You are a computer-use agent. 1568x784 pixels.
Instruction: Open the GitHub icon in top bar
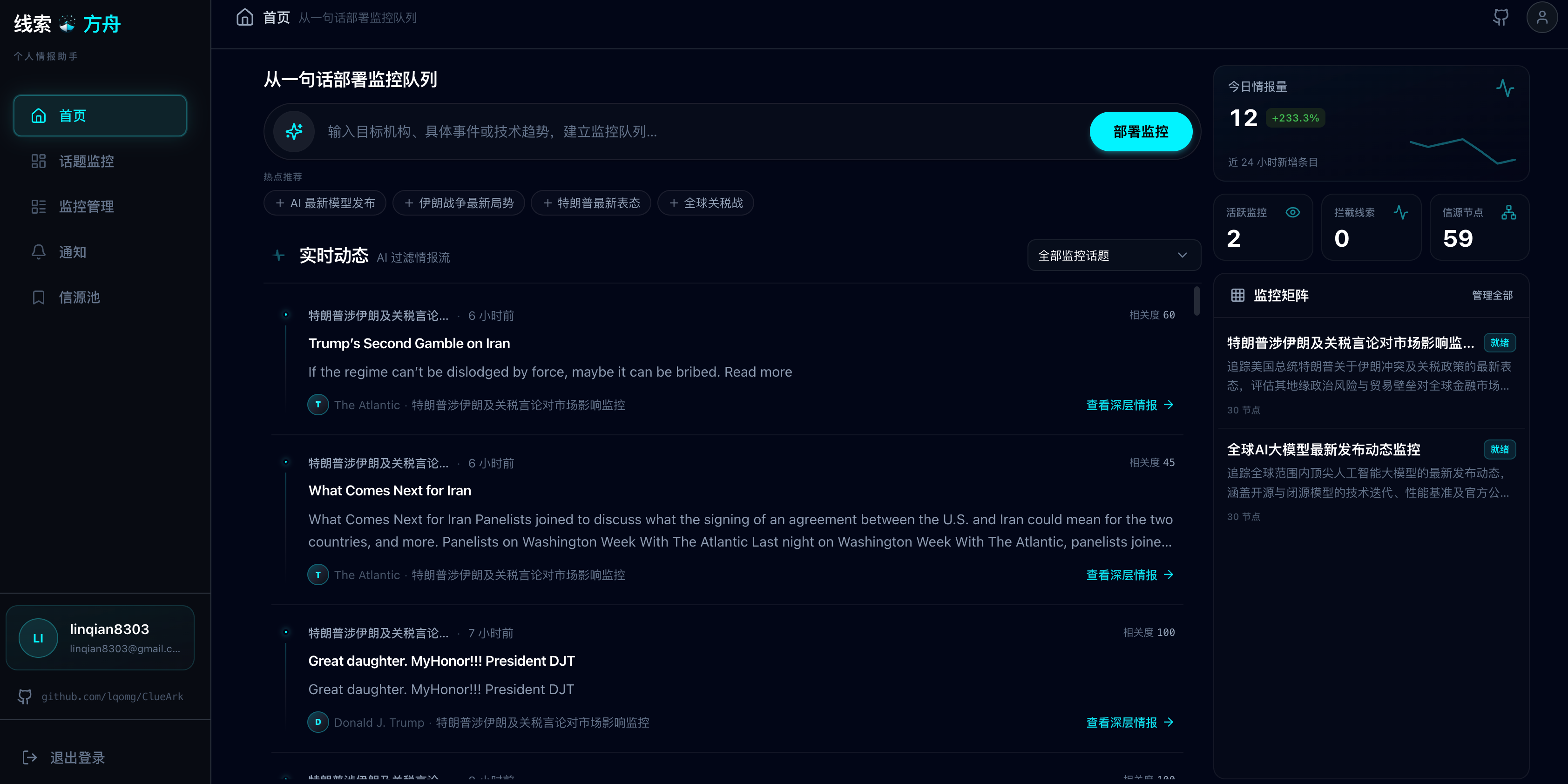click(1500, 17)
